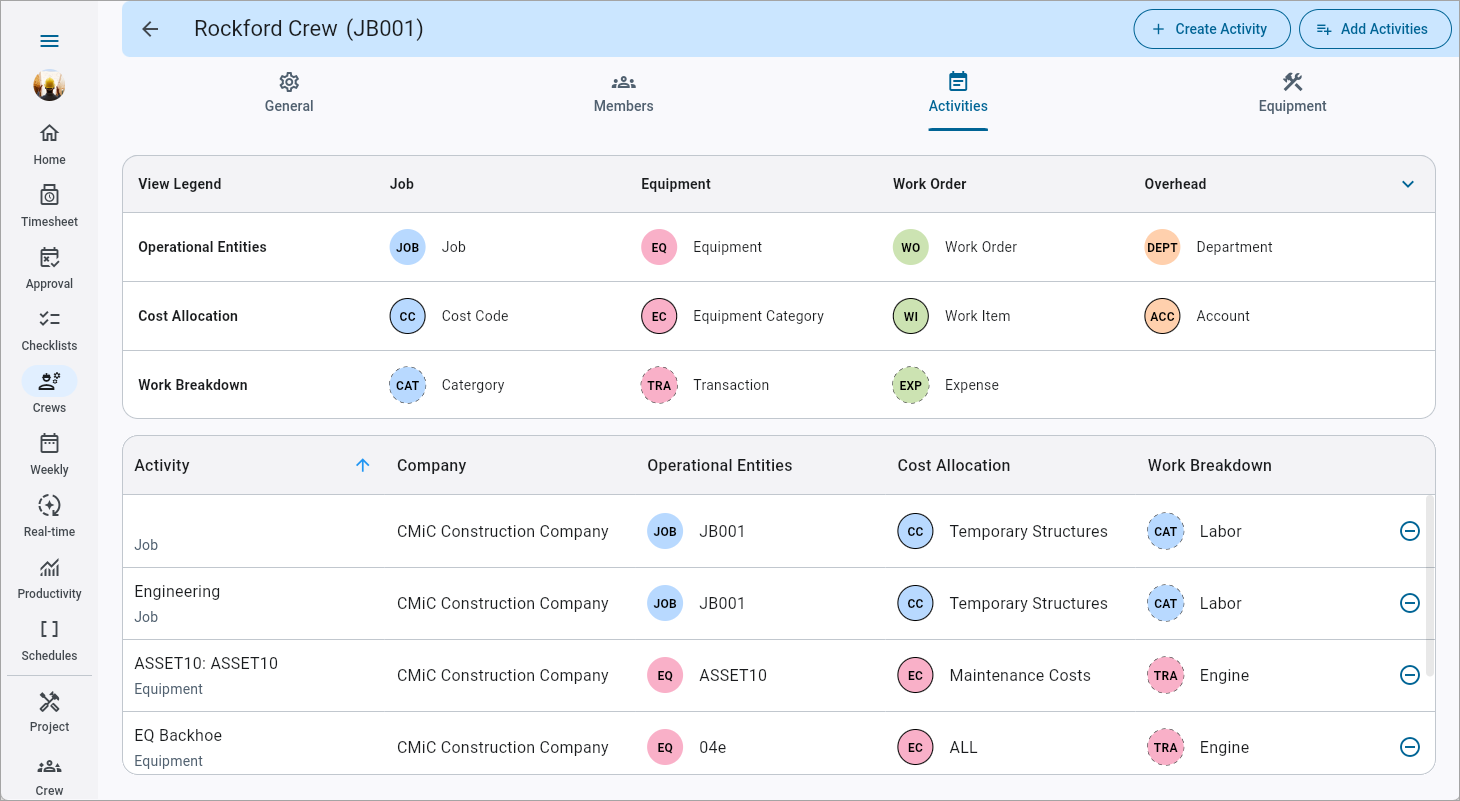Image resolution: width=1460 pixels, height=801 pixels.
Task: Open the Equipment tab
Action: point(1291,95)
